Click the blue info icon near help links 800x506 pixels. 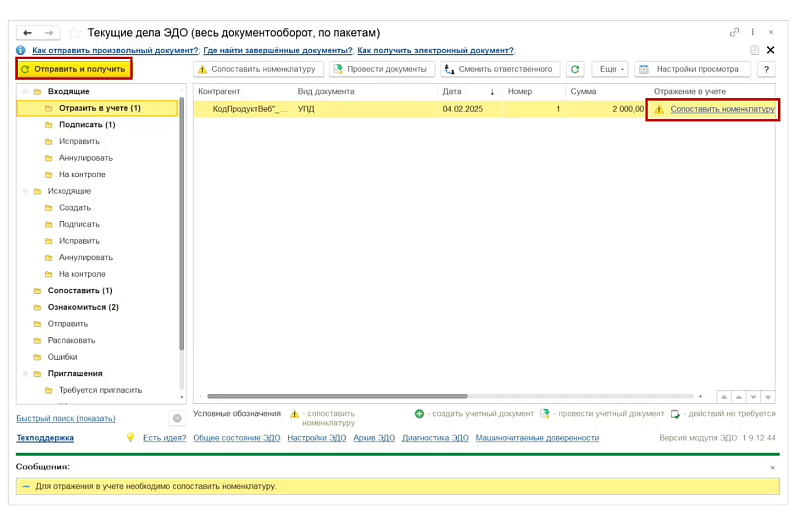pos(20,50)
